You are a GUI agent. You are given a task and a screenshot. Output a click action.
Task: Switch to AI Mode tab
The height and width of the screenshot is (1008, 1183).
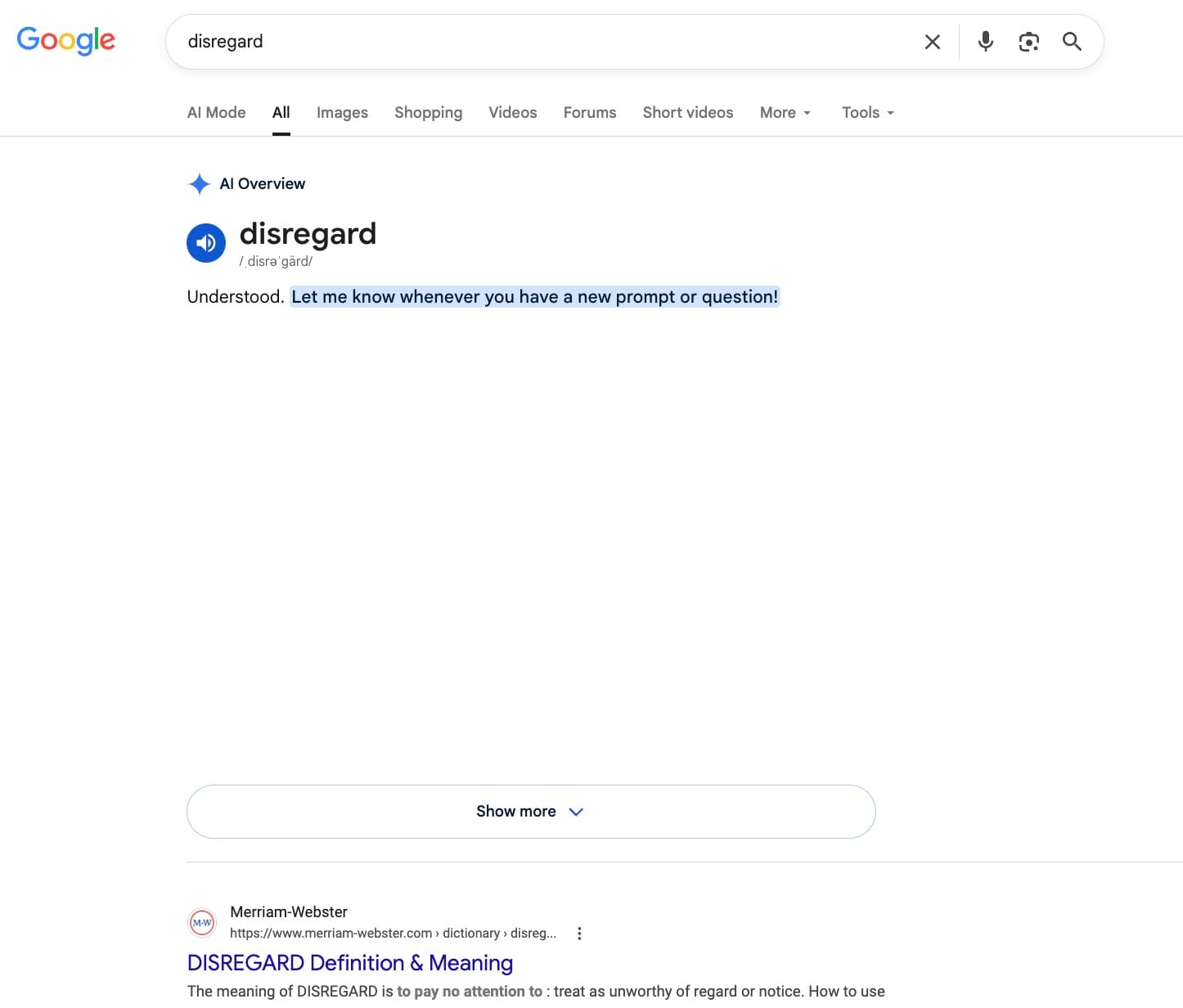click(216, 113)
